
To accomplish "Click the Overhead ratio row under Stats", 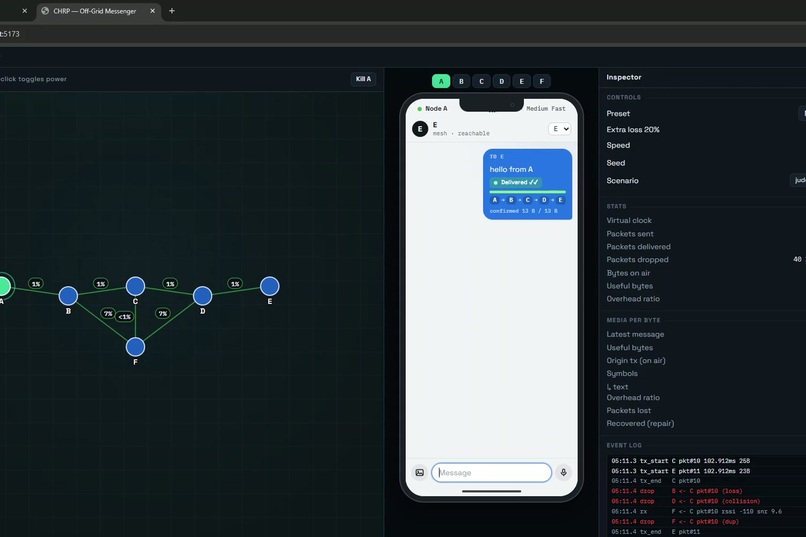I will click(x=706, y=299).
